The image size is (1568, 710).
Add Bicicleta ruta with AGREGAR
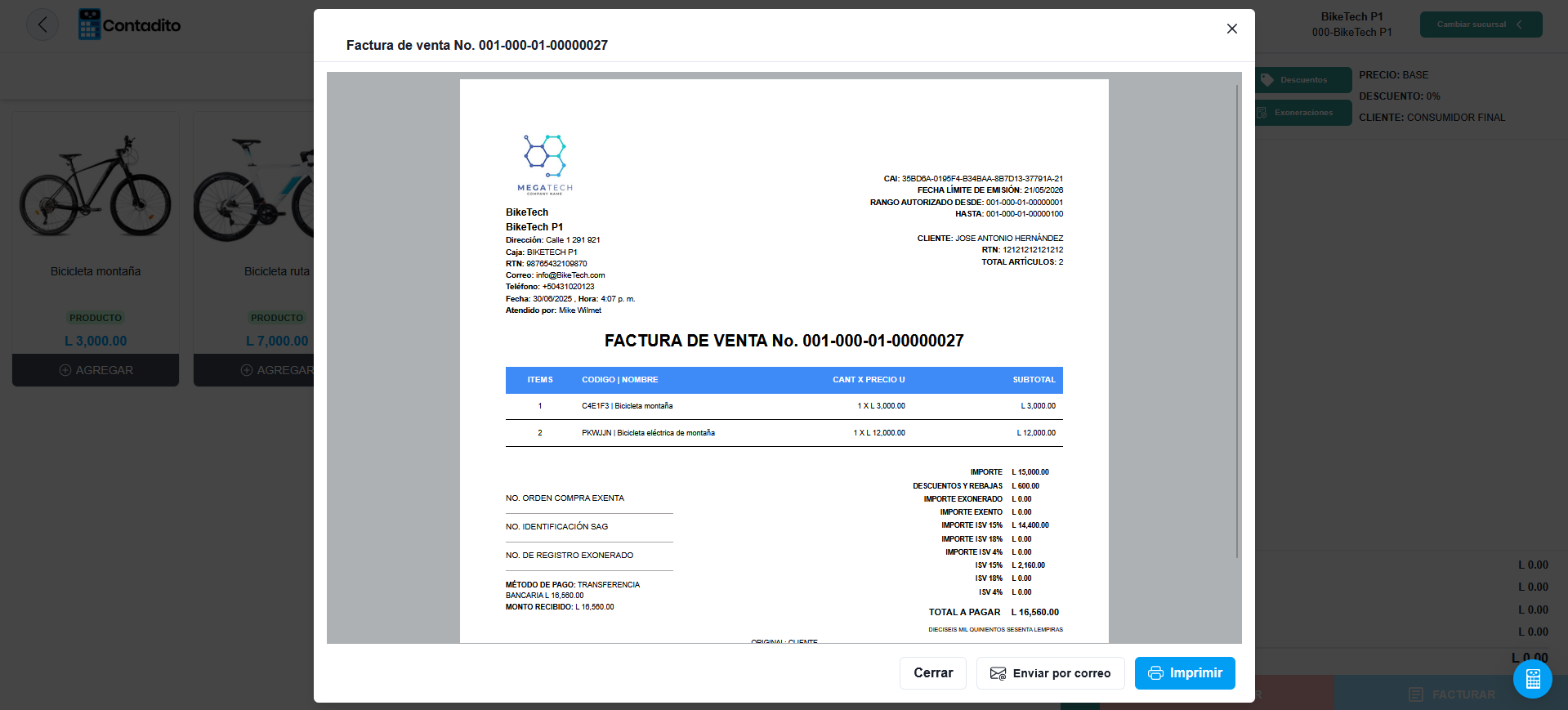[x=254, y=370]
